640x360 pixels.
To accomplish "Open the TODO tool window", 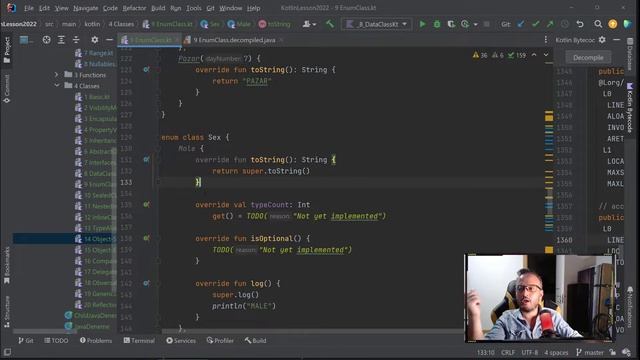I will tap(56, 340).
